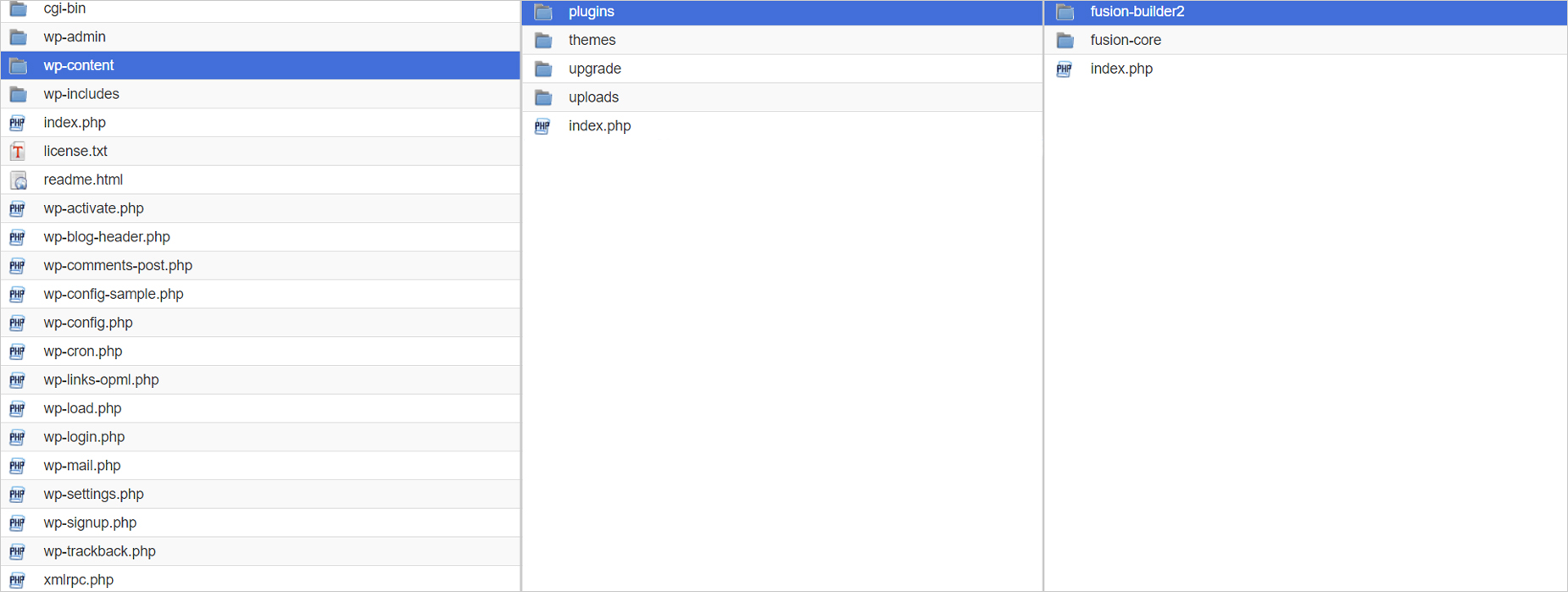Image resolution: width=1568 pixels, height=592 pixels.
Task: Select the license.txt file name
Action: click(75, 152)
